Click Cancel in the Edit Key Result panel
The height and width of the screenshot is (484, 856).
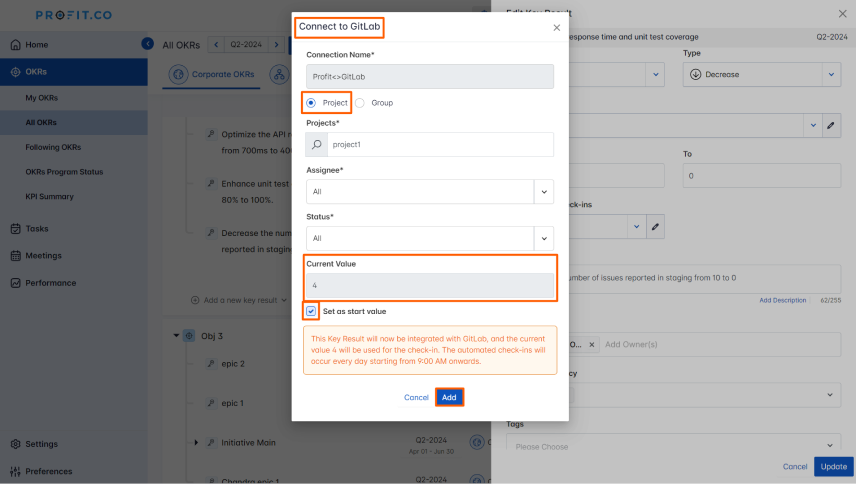795,467
